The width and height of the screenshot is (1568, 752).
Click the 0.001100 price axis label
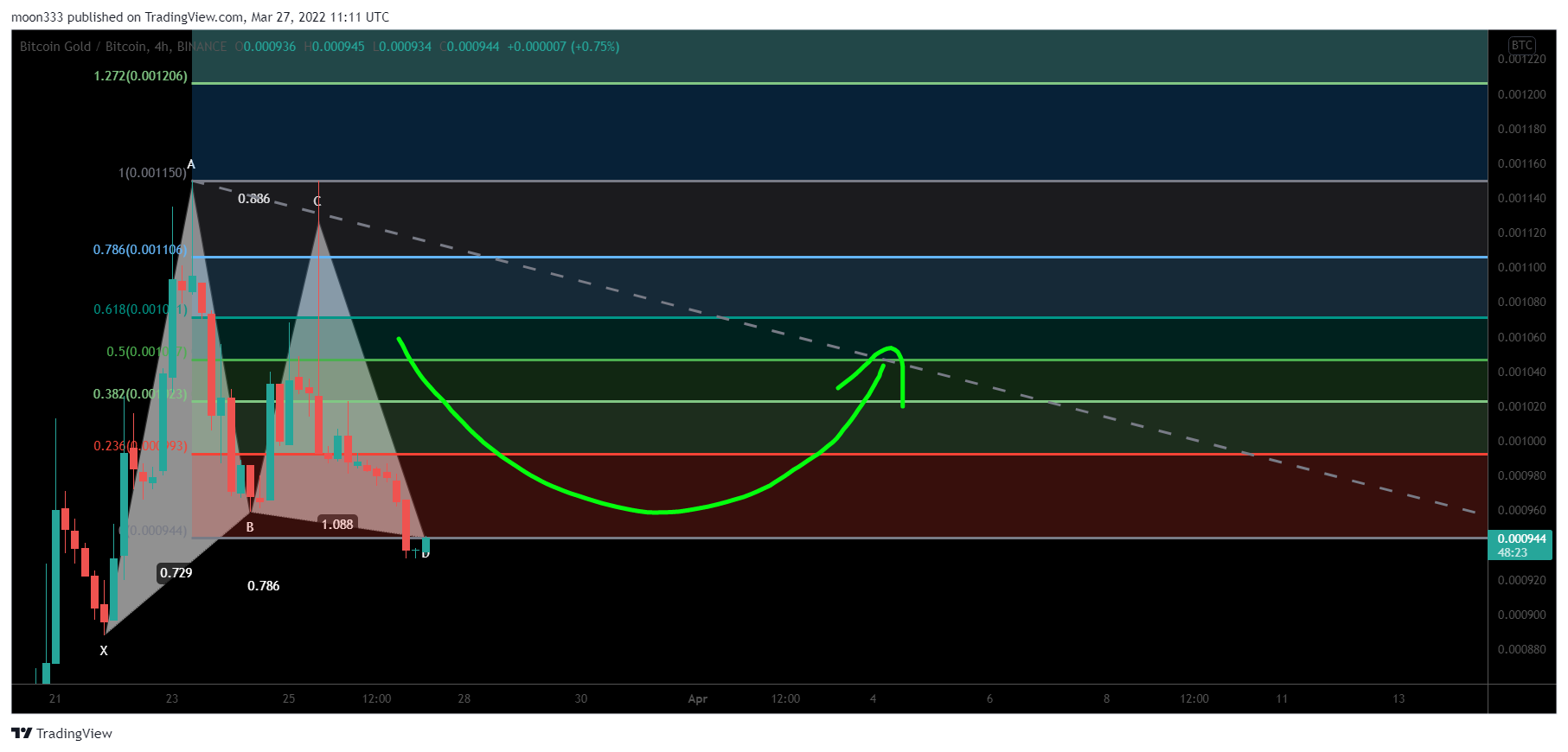pyautogui.click(x=1522, y=268)
